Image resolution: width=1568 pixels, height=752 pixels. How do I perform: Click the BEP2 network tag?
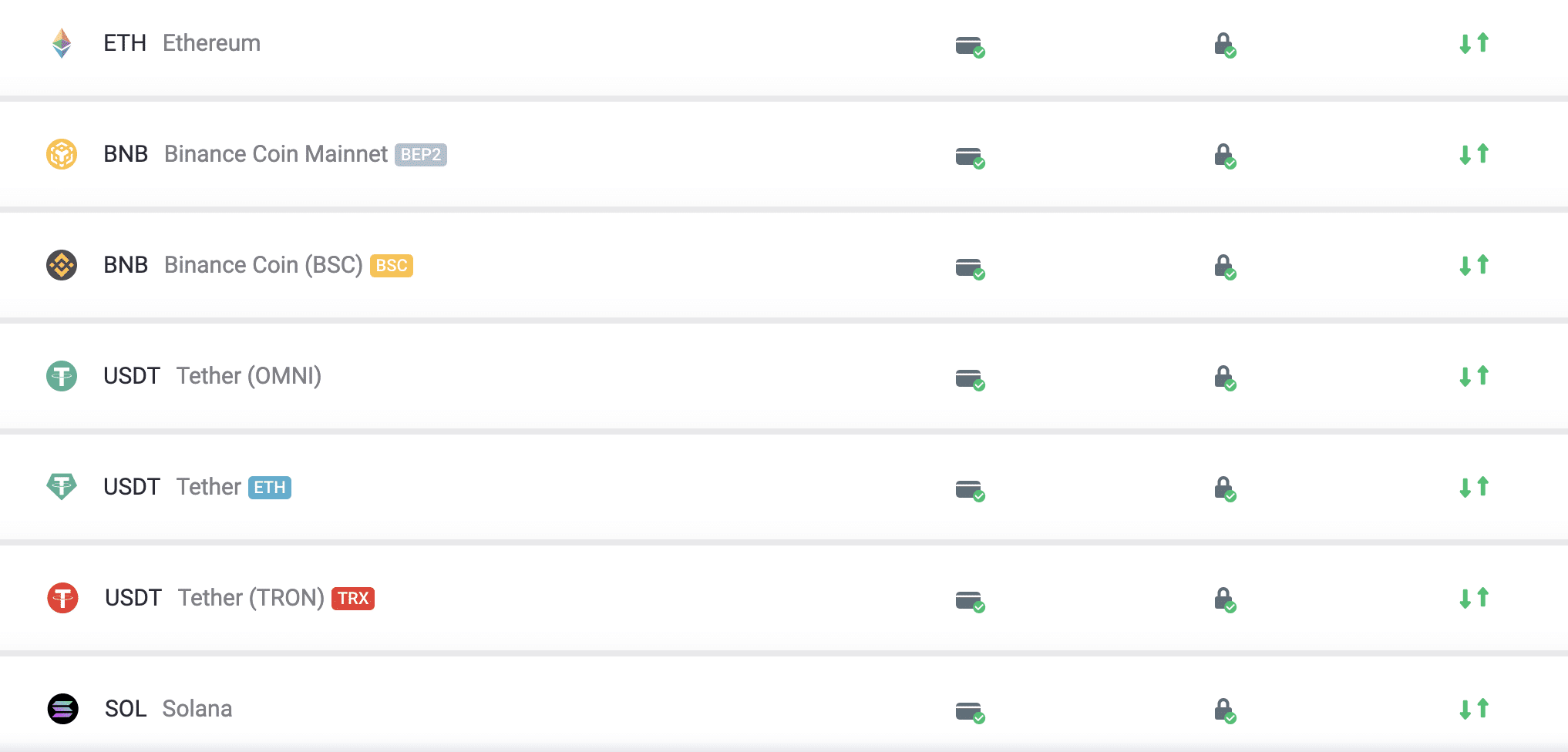click(x=421, y=155)
